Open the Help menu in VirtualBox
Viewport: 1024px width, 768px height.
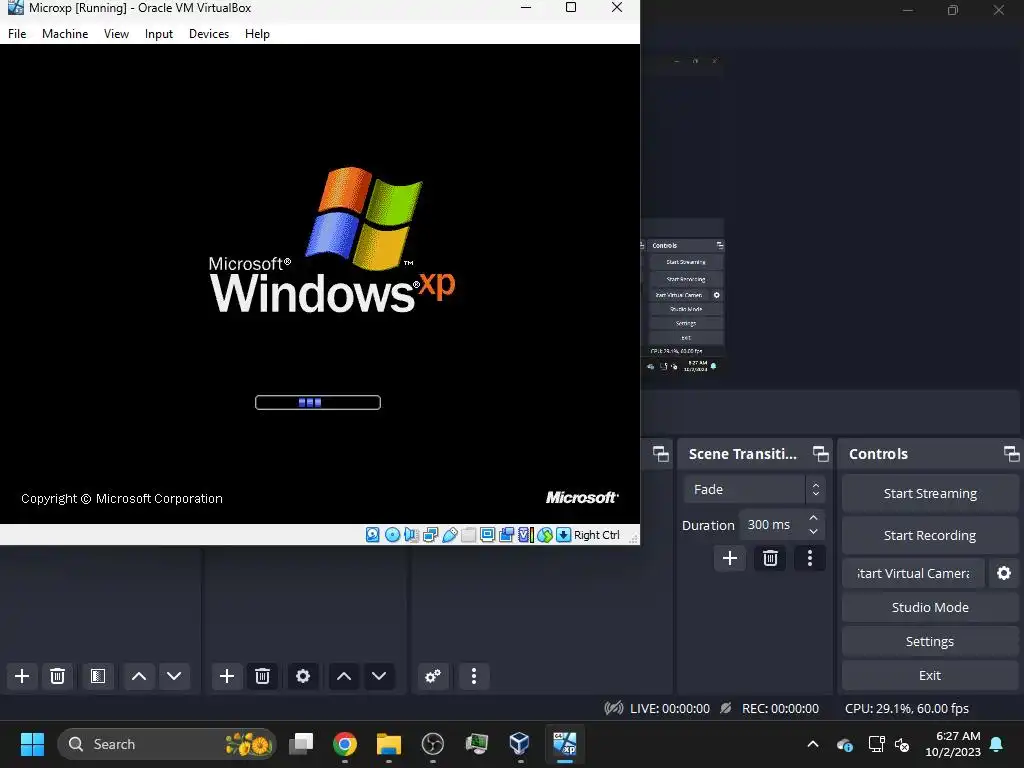coord(257,34)
